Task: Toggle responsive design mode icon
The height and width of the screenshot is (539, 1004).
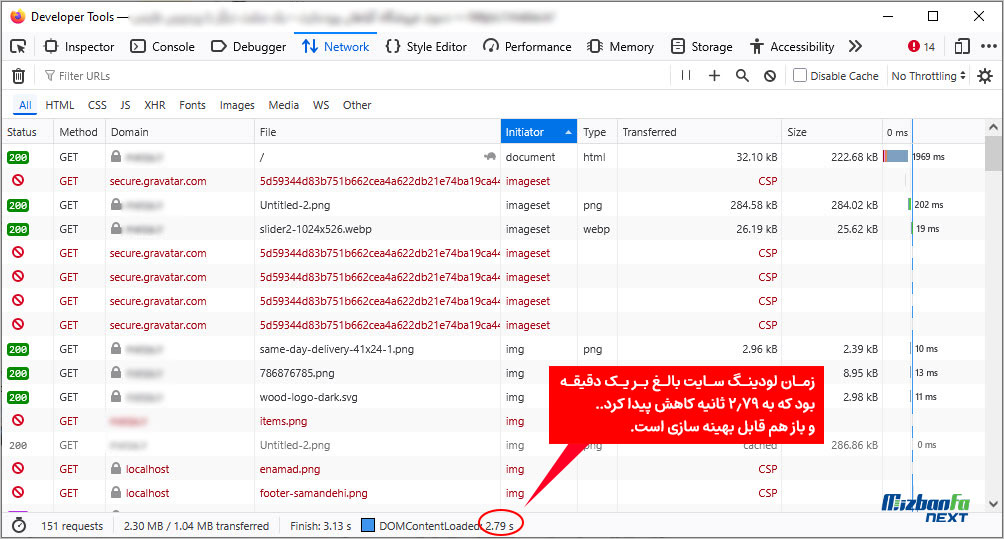Action: 962,46
